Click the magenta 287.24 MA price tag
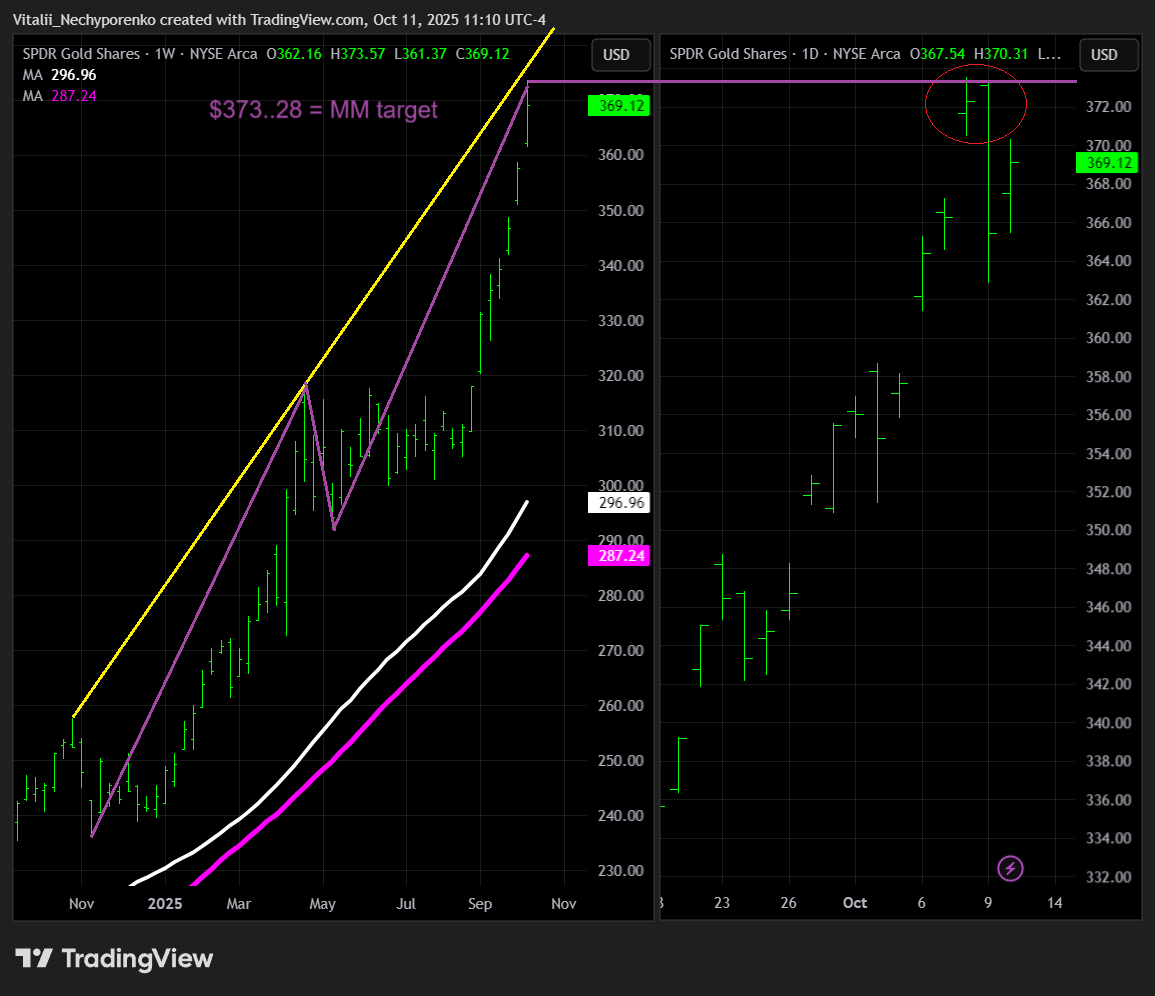Screen dimensions: 1155x996 pos(619,555)
